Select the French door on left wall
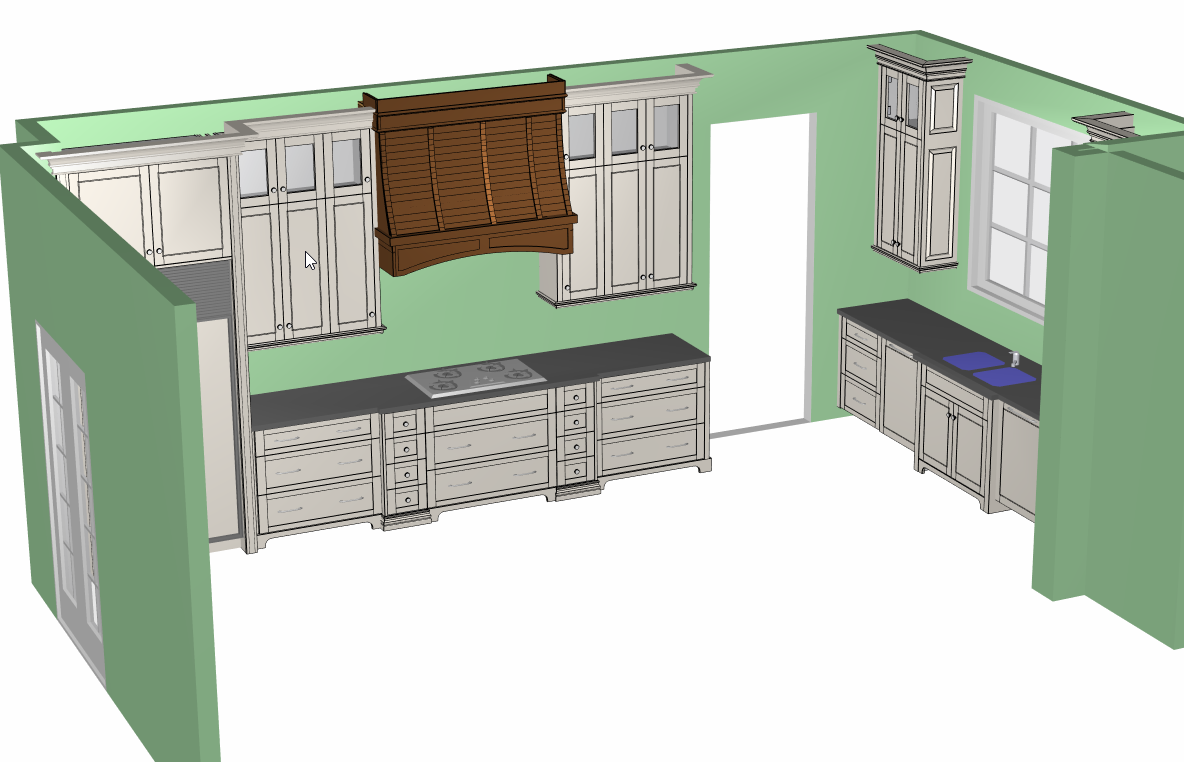This screenshot has height=762, width=1184. tap(70, 500)
